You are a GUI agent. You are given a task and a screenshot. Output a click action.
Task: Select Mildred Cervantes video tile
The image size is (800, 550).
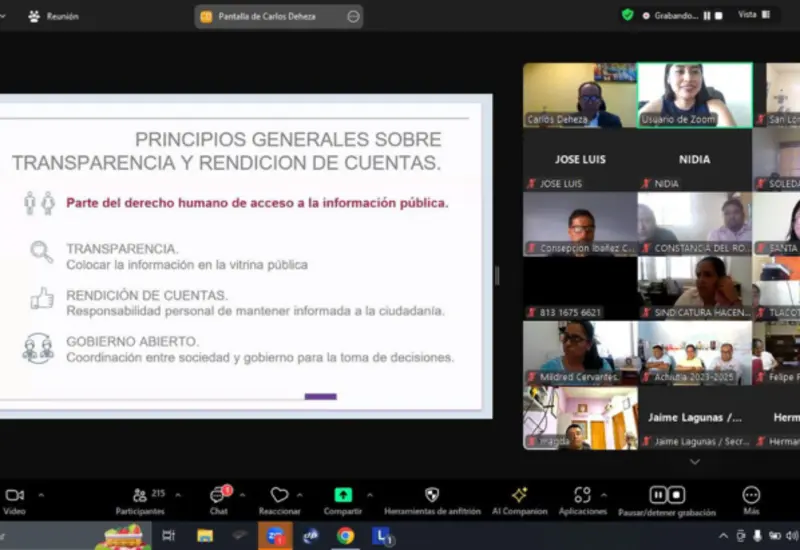580,353
